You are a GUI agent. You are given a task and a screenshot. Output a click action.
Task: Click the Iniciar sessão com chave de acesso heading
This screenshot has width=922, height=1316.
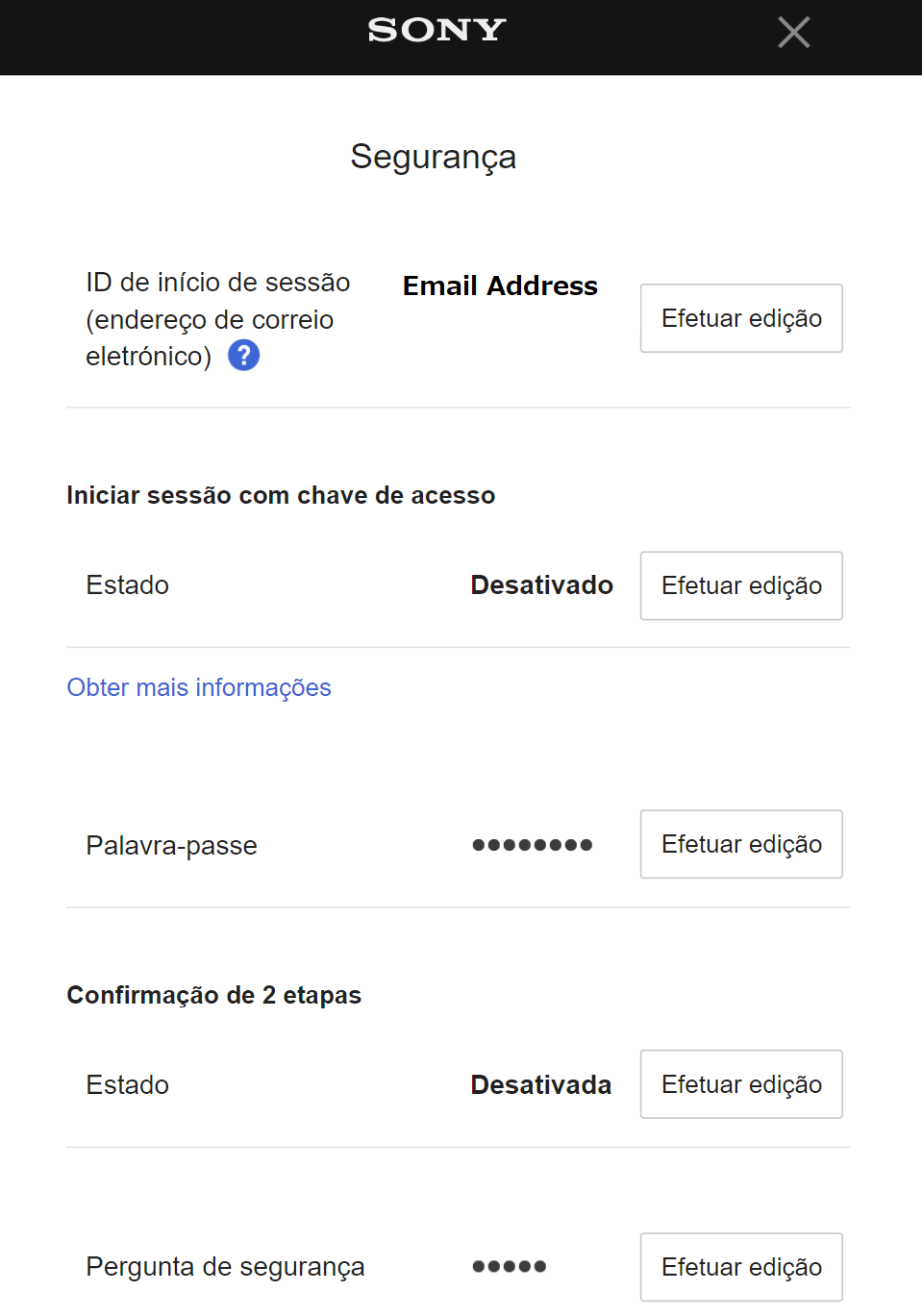281,496
